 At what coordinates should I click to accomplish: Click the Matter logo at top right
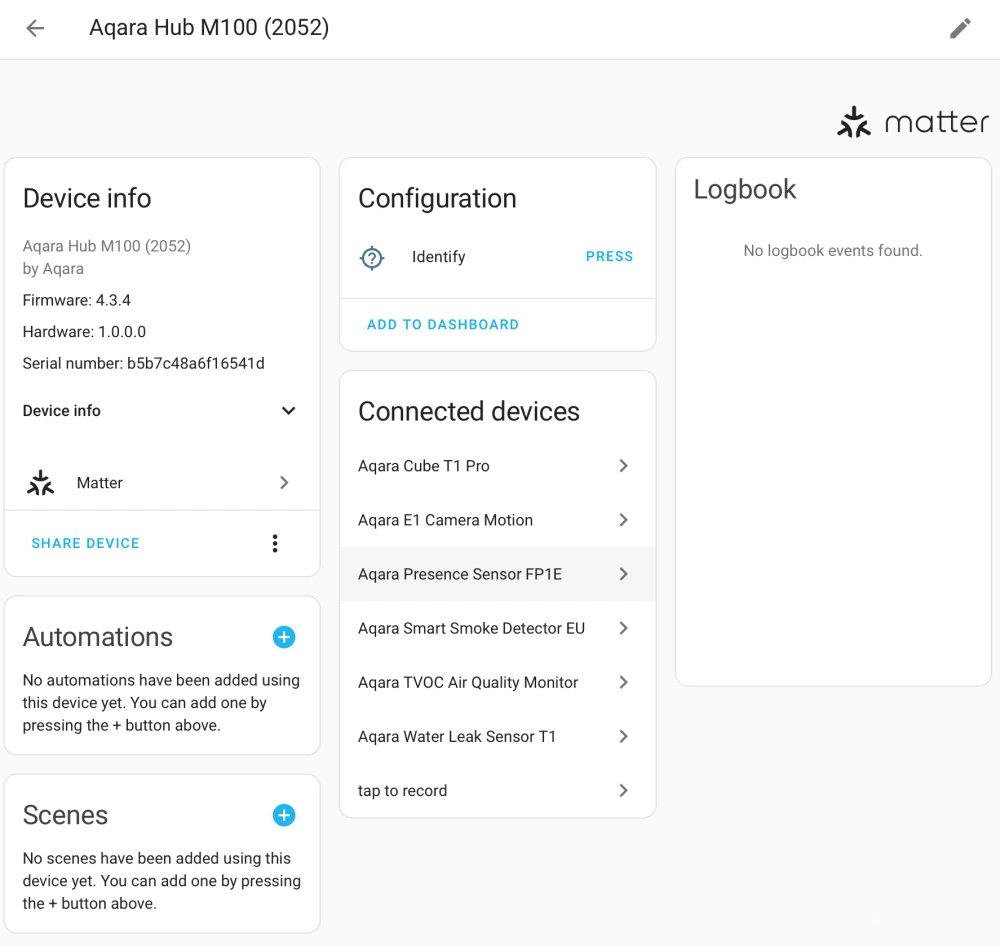point(912,122)
